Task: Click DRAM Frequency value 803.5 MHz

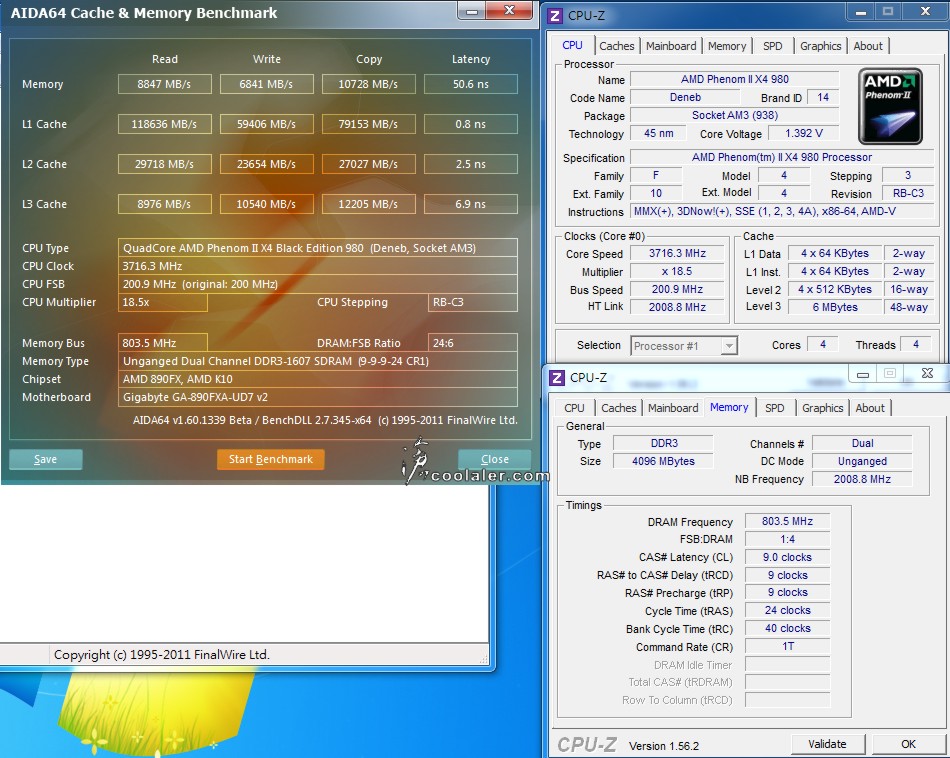Action: [x=787, y=521]
